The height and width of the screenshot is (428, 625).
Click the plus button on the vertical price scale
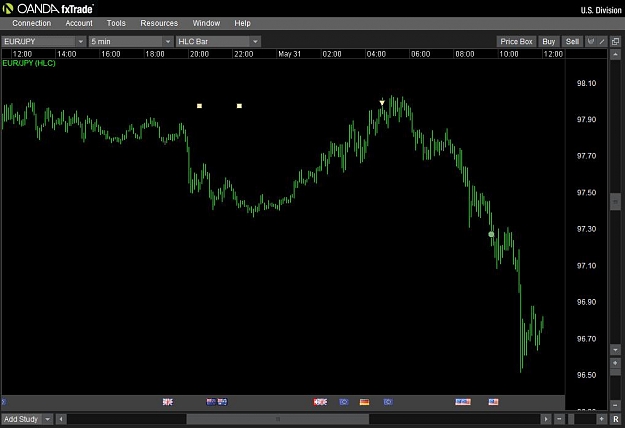615,363
